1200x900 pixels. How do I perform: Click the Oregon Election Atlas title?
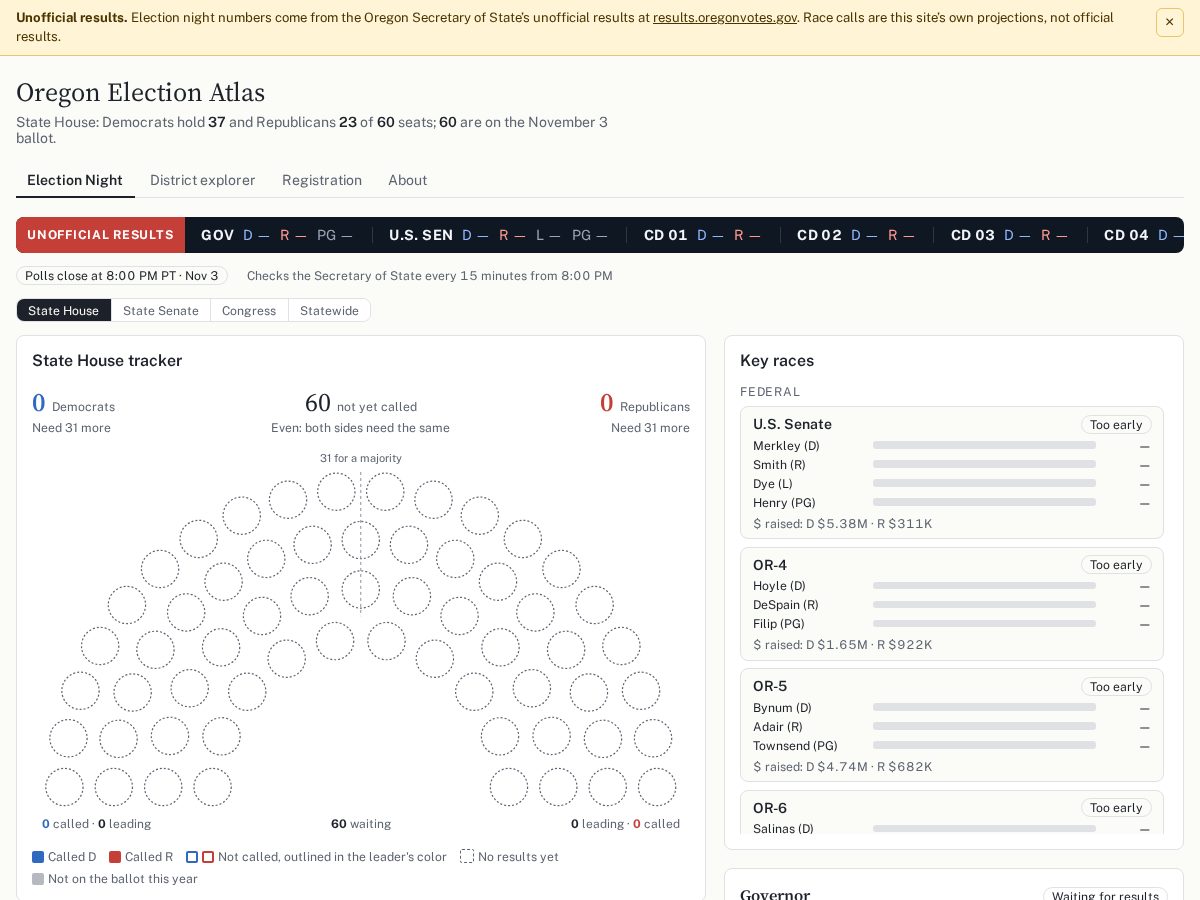(140, 93)
